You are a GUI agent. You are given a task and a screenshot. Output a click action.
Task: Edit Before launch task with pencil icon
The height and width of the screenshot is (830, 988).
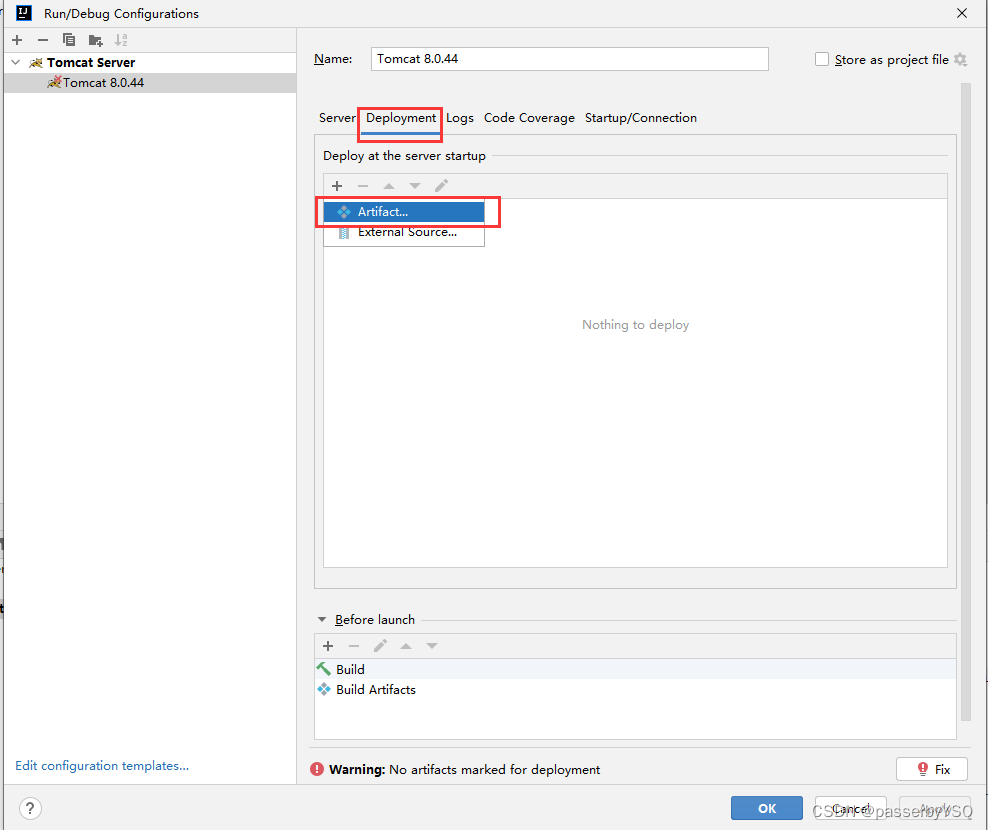(x=380, y=646)
